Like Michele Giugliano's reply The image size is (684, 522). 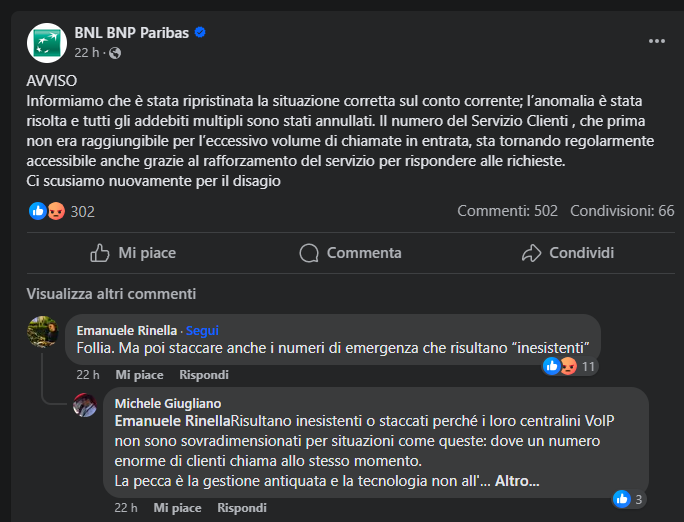[x=177, y=508]
